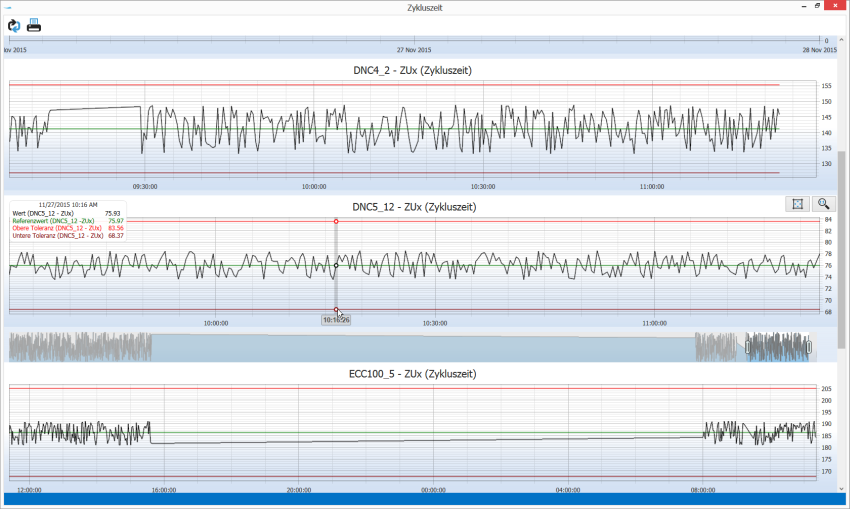Click 'Referenzwert' tooltip row
This screenshot has width=850, height=509.
click(68, 221)
